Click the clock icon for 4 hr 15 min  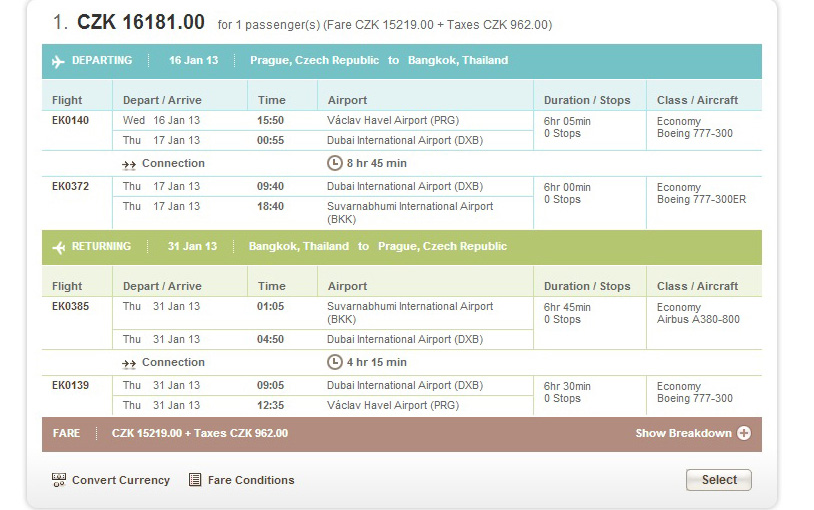tap(335, 362)
